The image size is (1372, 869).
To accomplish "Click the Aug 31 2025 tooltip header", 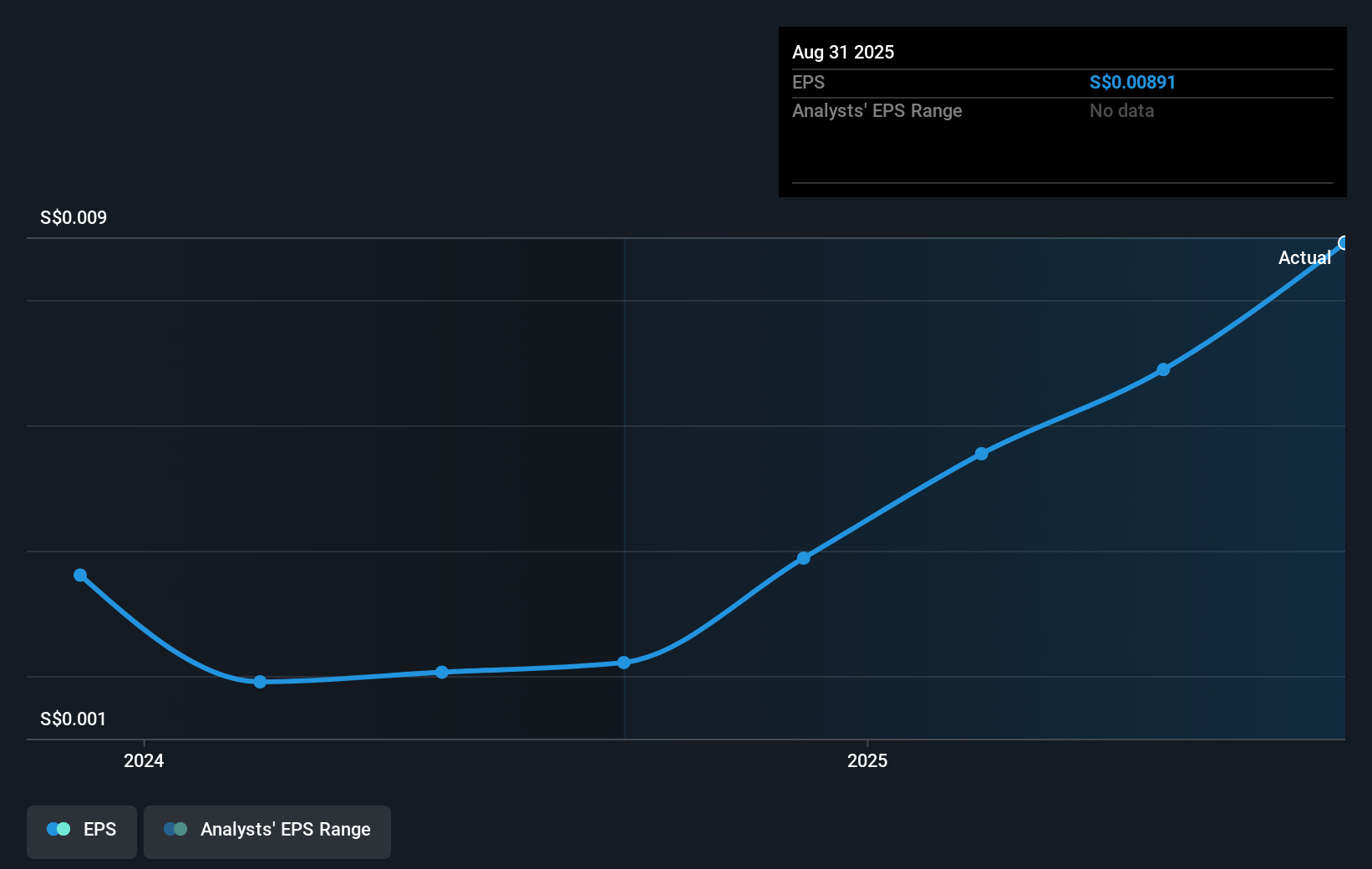I will coord(843,52).
